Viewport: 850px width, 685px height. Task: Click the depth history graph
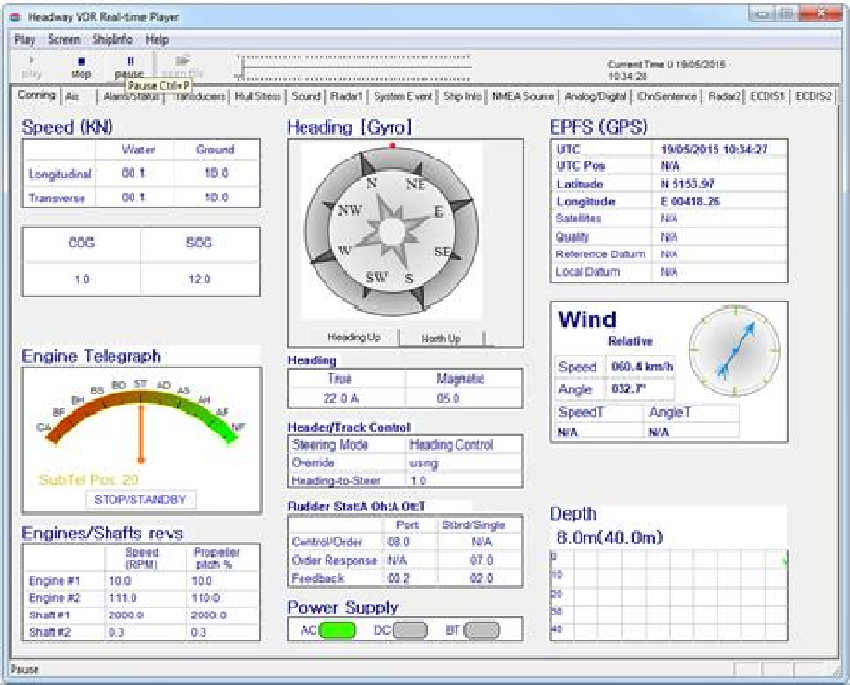[x=668, y=595]
